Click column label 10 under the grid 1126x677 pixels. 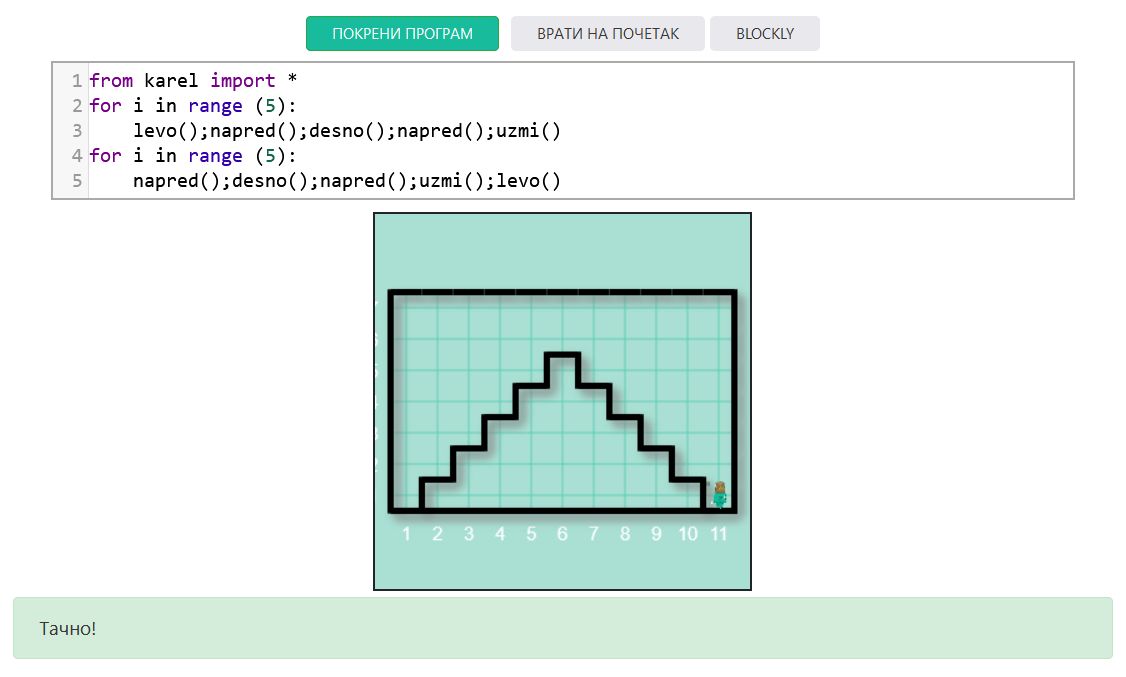688,534
